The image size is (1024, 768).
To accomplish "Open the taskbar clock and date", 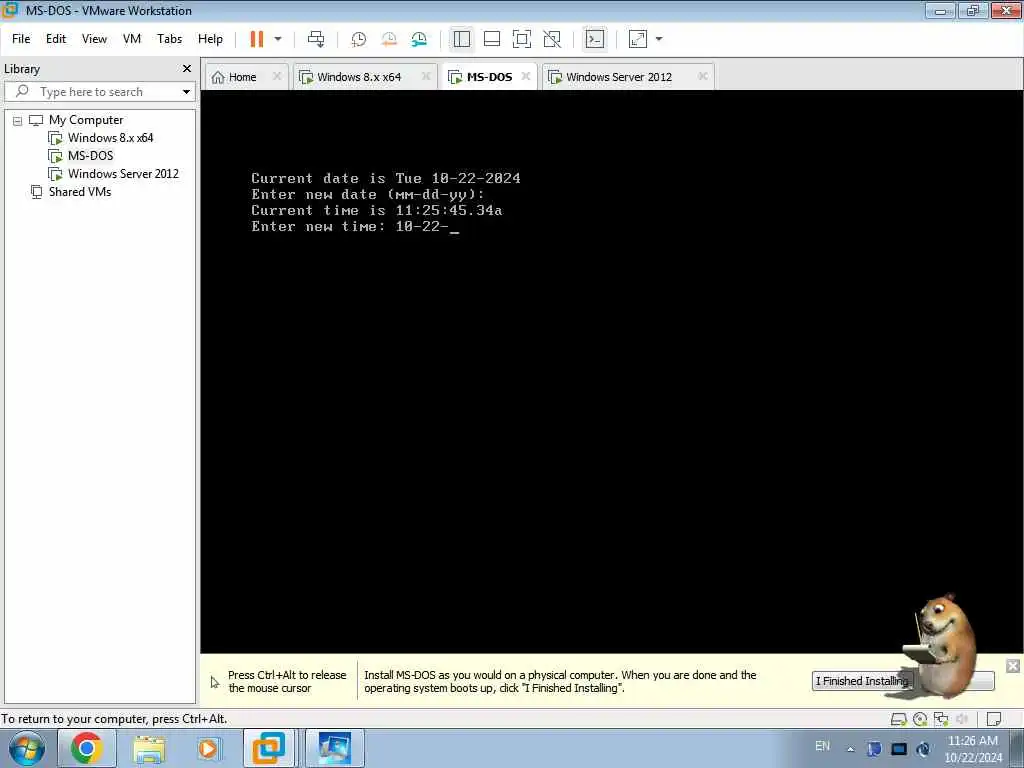I will tap(973, 749).
